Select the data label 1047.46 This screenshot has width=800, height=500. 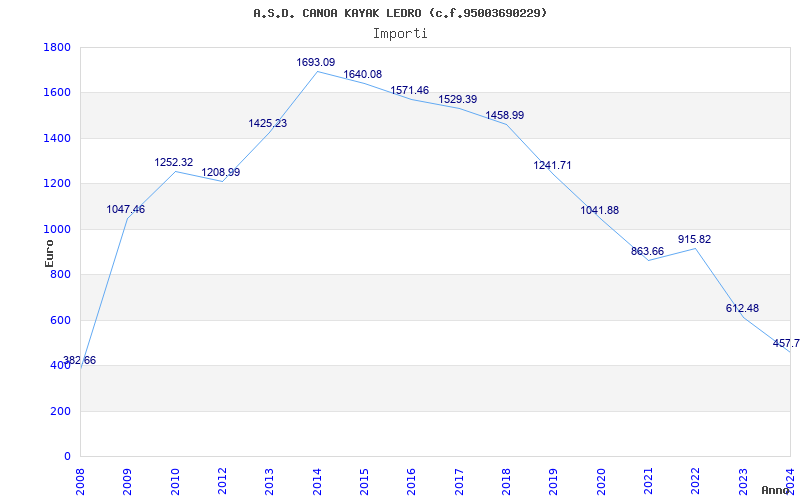(x=126, y=209)
